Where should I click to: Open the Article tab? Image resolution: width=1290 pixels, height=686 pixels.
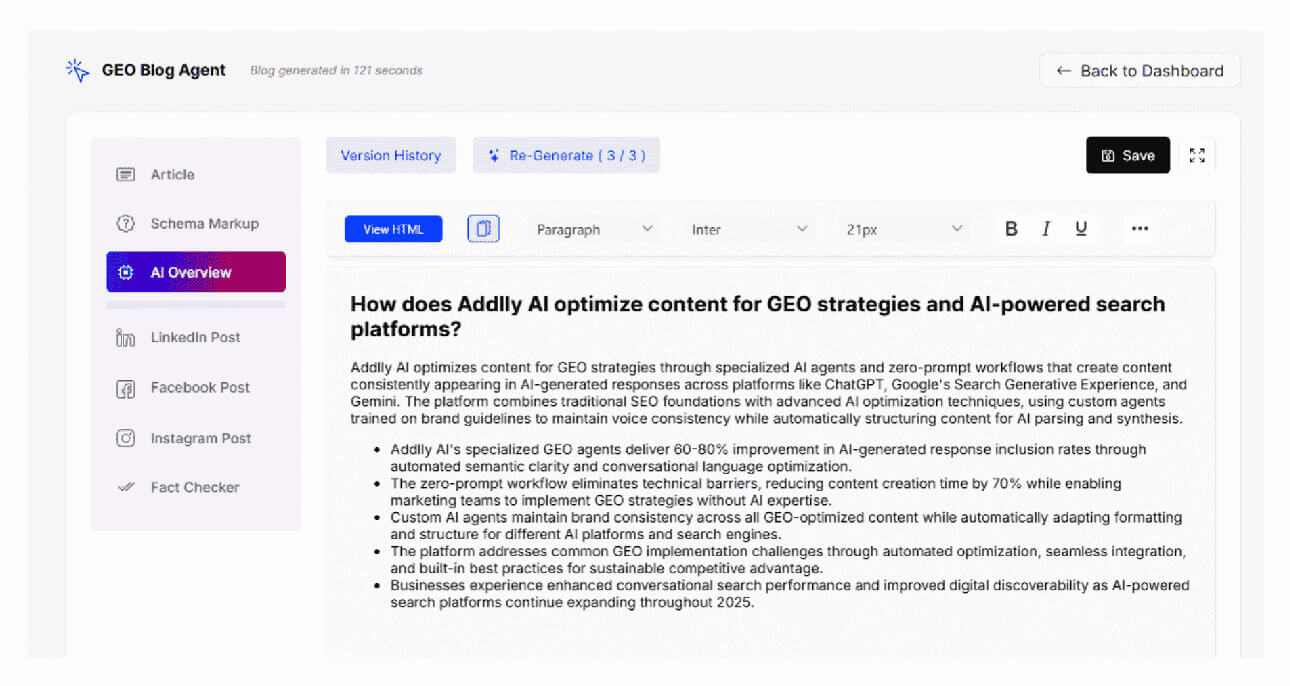(x=196, y=174)
